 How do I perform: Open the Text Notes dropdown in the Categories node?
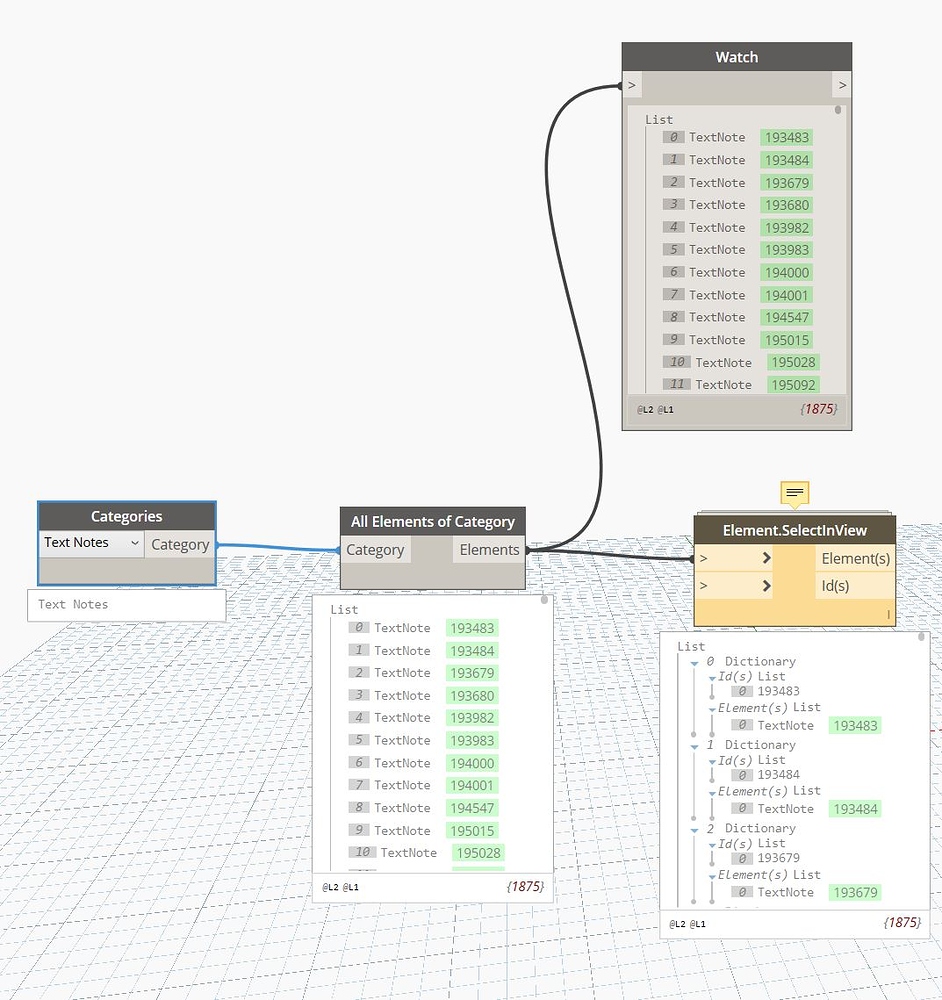[90, 542]
